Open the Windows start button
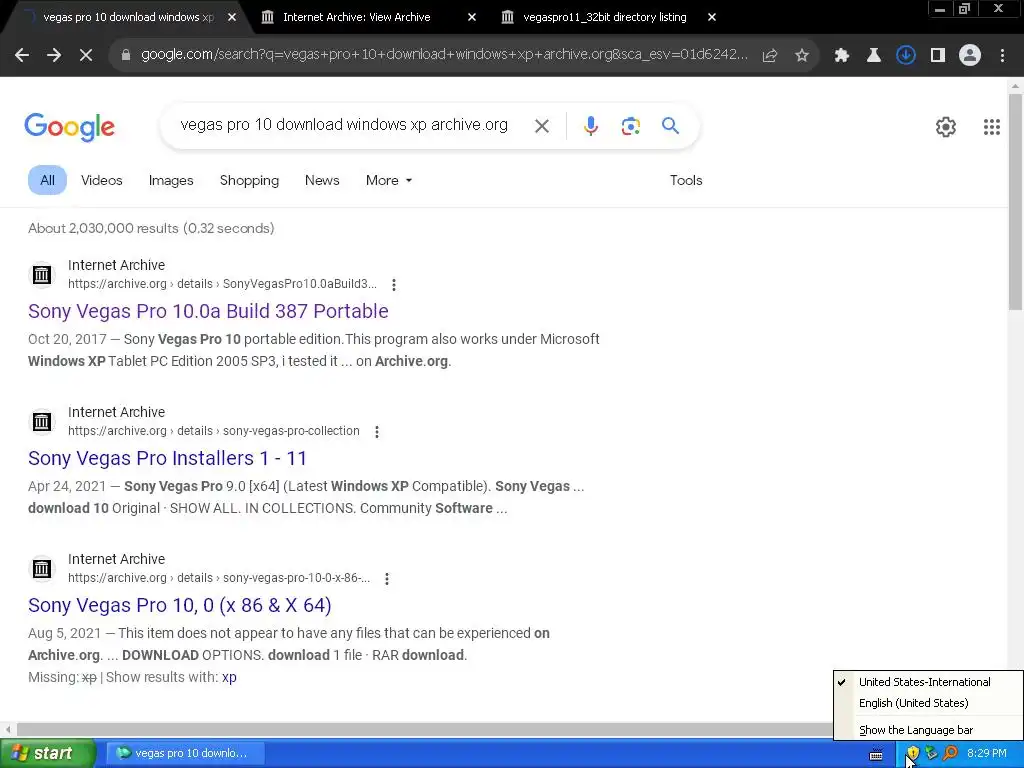The image size is (1024, 768). tap(48, 754)
